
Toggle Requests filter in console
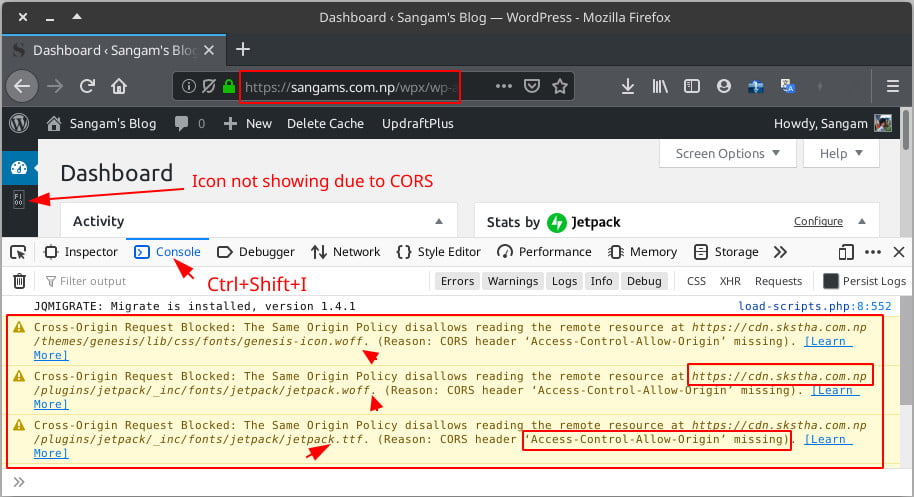(x=778, y=281)
